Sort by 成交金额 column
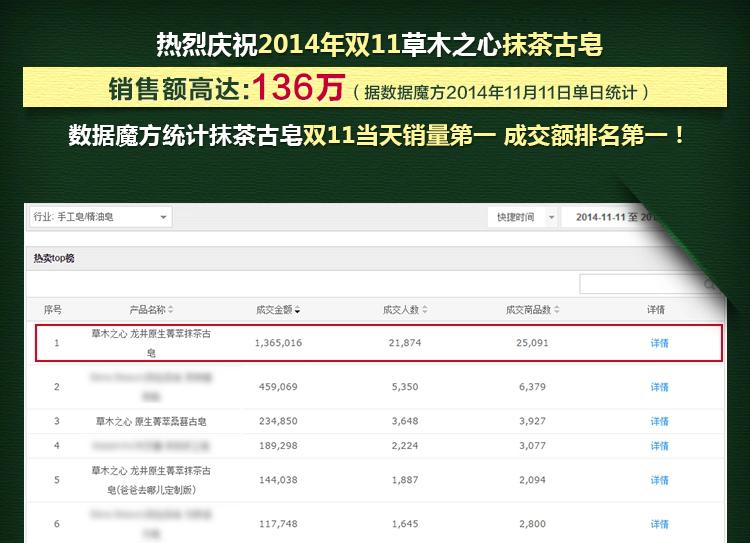This screenshot has width=750, height=543. coord(278,310)
